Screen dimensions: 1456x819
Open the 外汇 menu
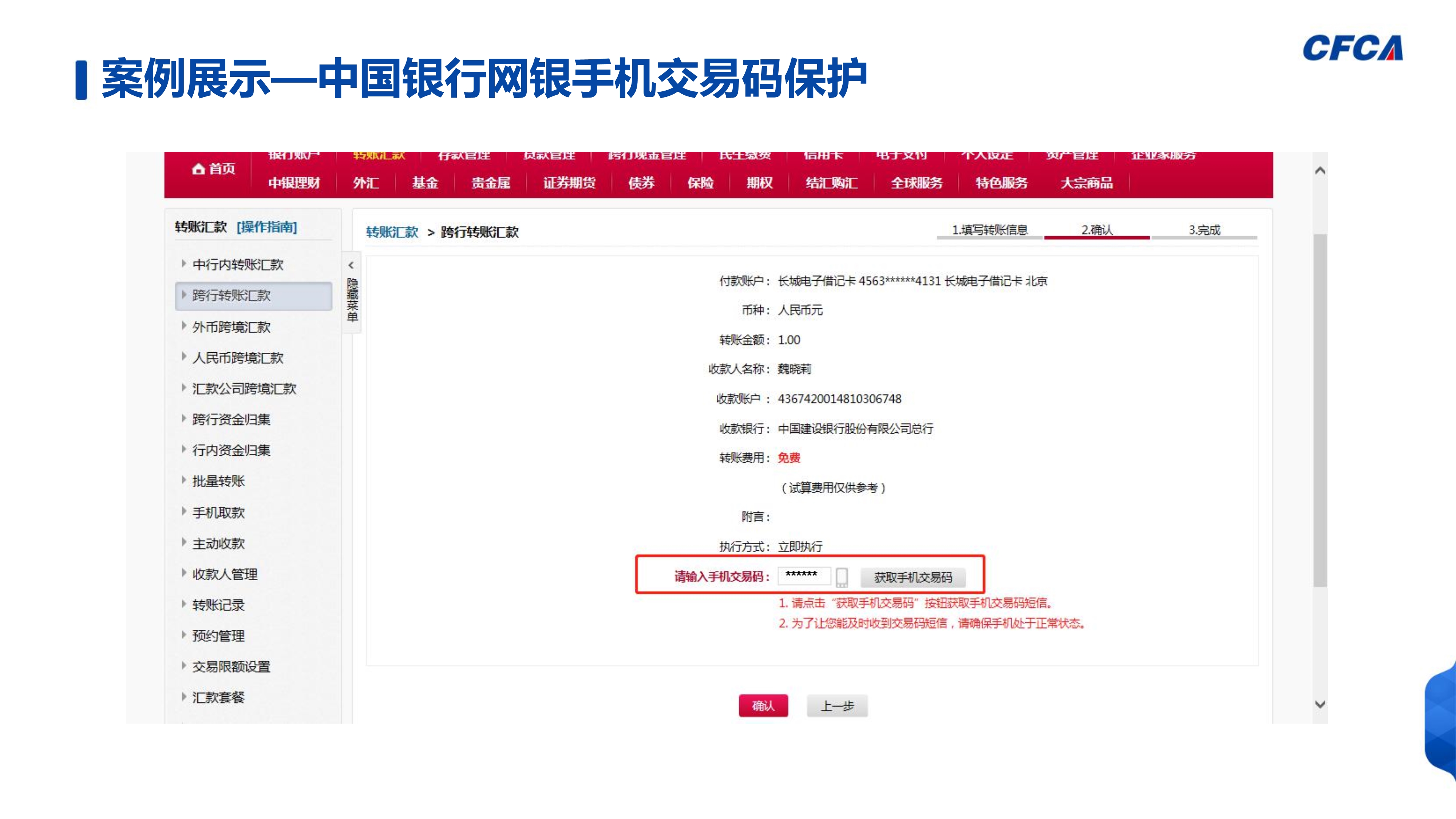[366, 183]
